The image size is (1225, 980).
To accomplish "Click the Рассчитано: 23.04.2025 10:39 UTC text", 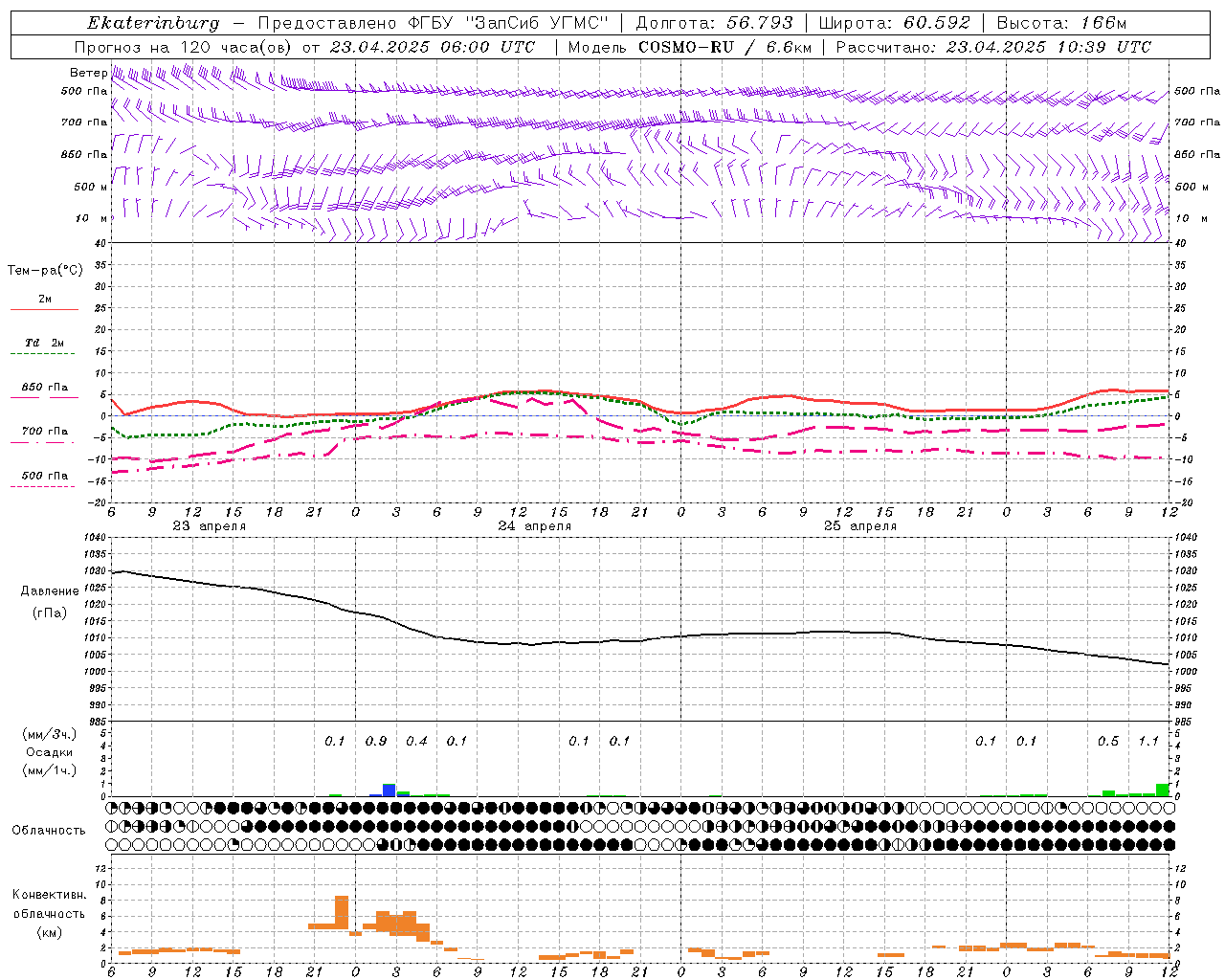I will [993, 47].
